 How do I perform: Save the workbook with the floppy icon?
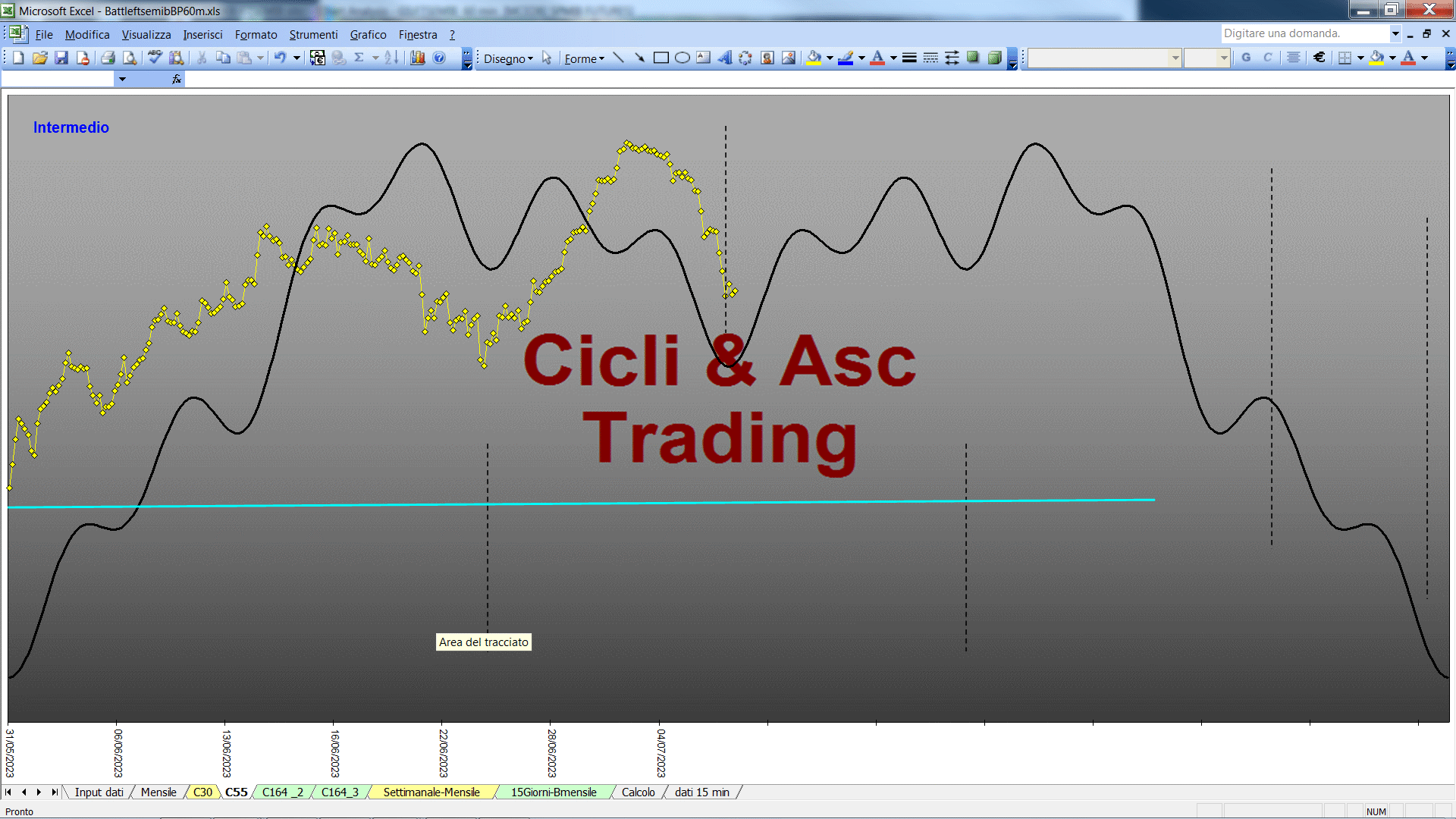click(x=61, y=58)
